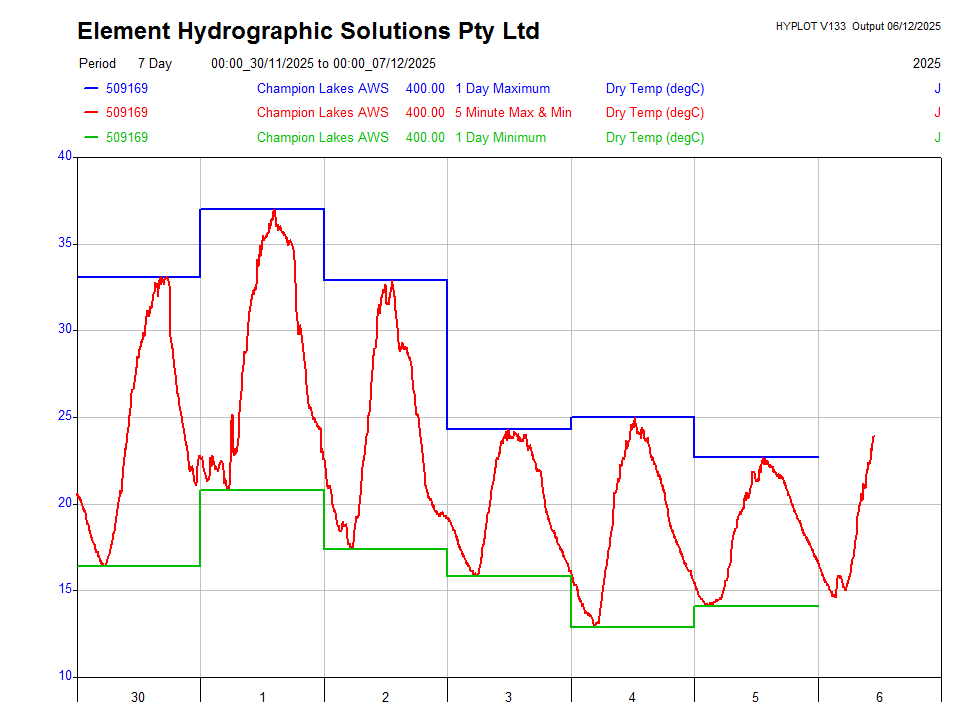The height and width of the screenshot is (726, 968).
Task: Click the red line legend swatch
Action: pyautogui.click(x=90, y=113)
